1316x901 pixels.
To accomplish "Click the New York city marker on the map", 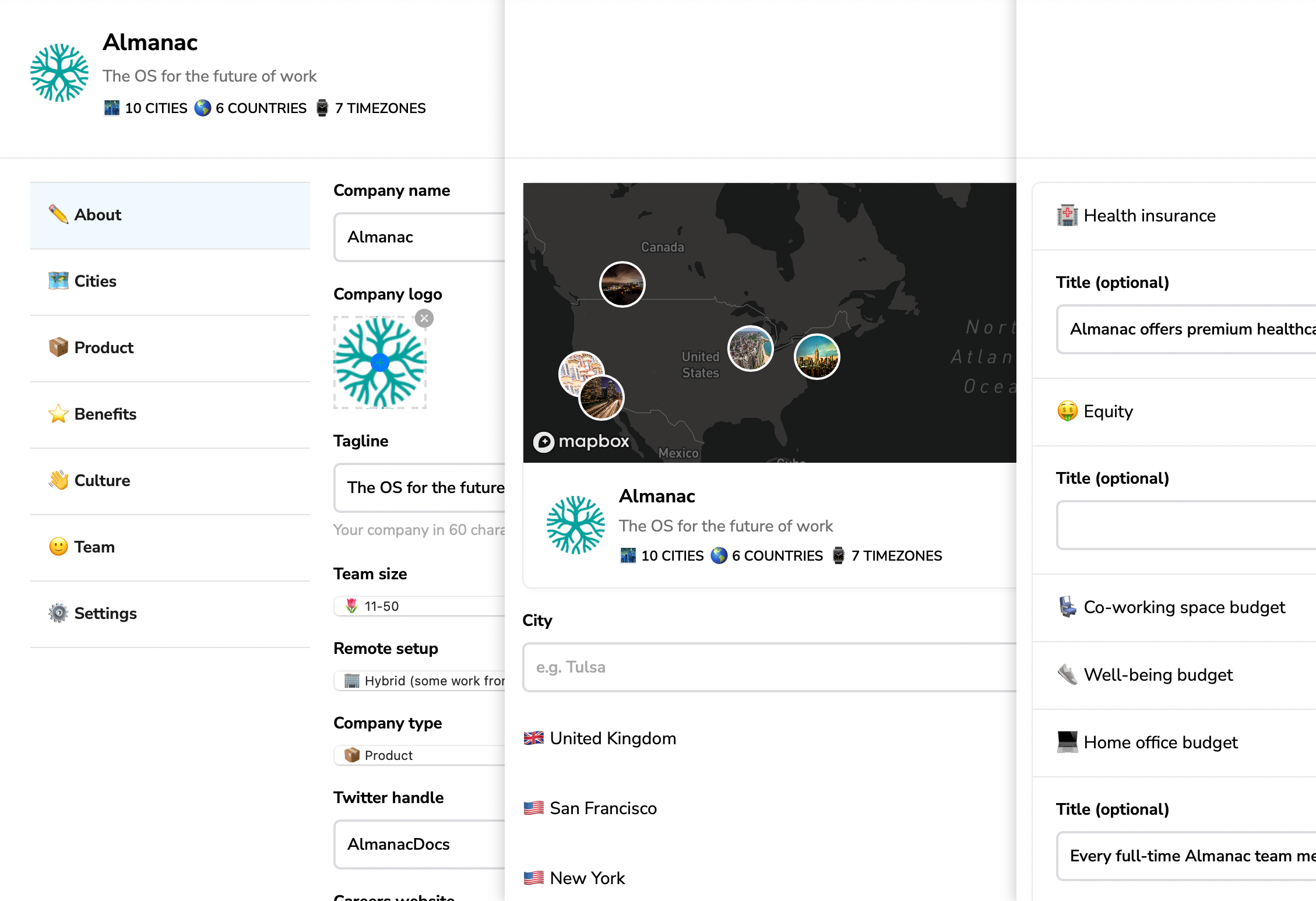I will [817, 357].
